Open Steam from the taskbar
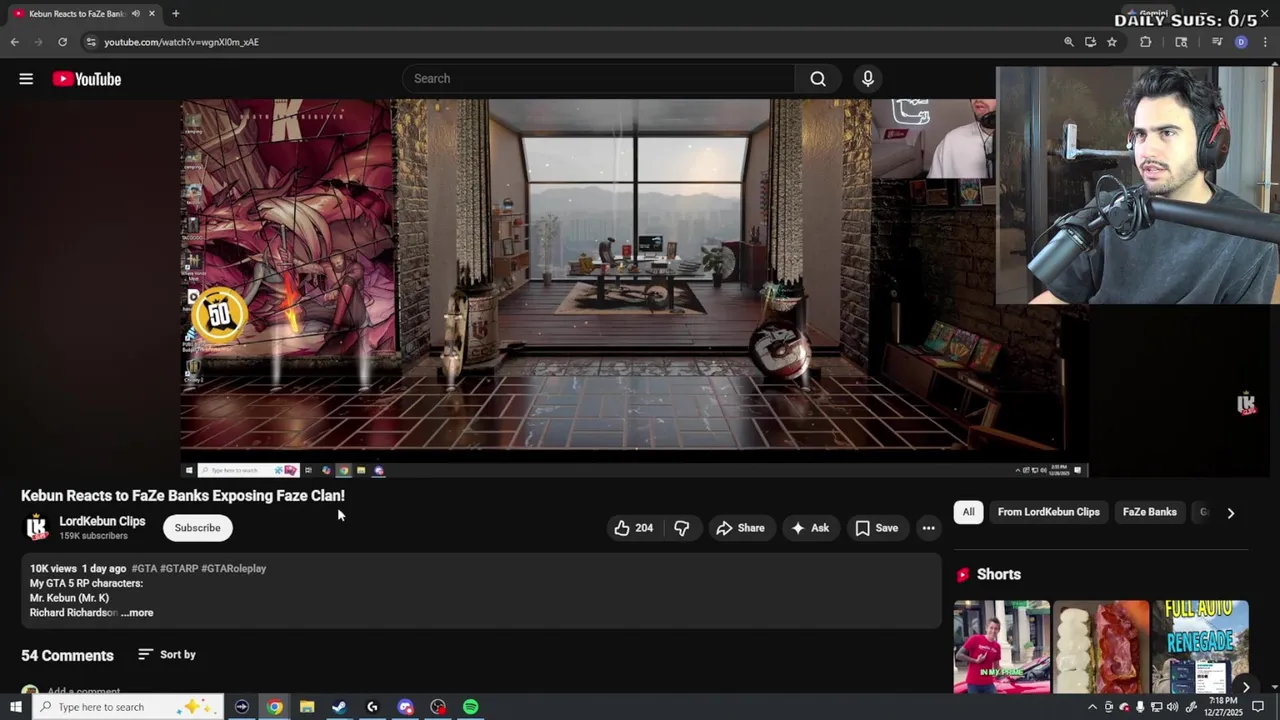This screenshot has height=720, width=1280. 340,707
